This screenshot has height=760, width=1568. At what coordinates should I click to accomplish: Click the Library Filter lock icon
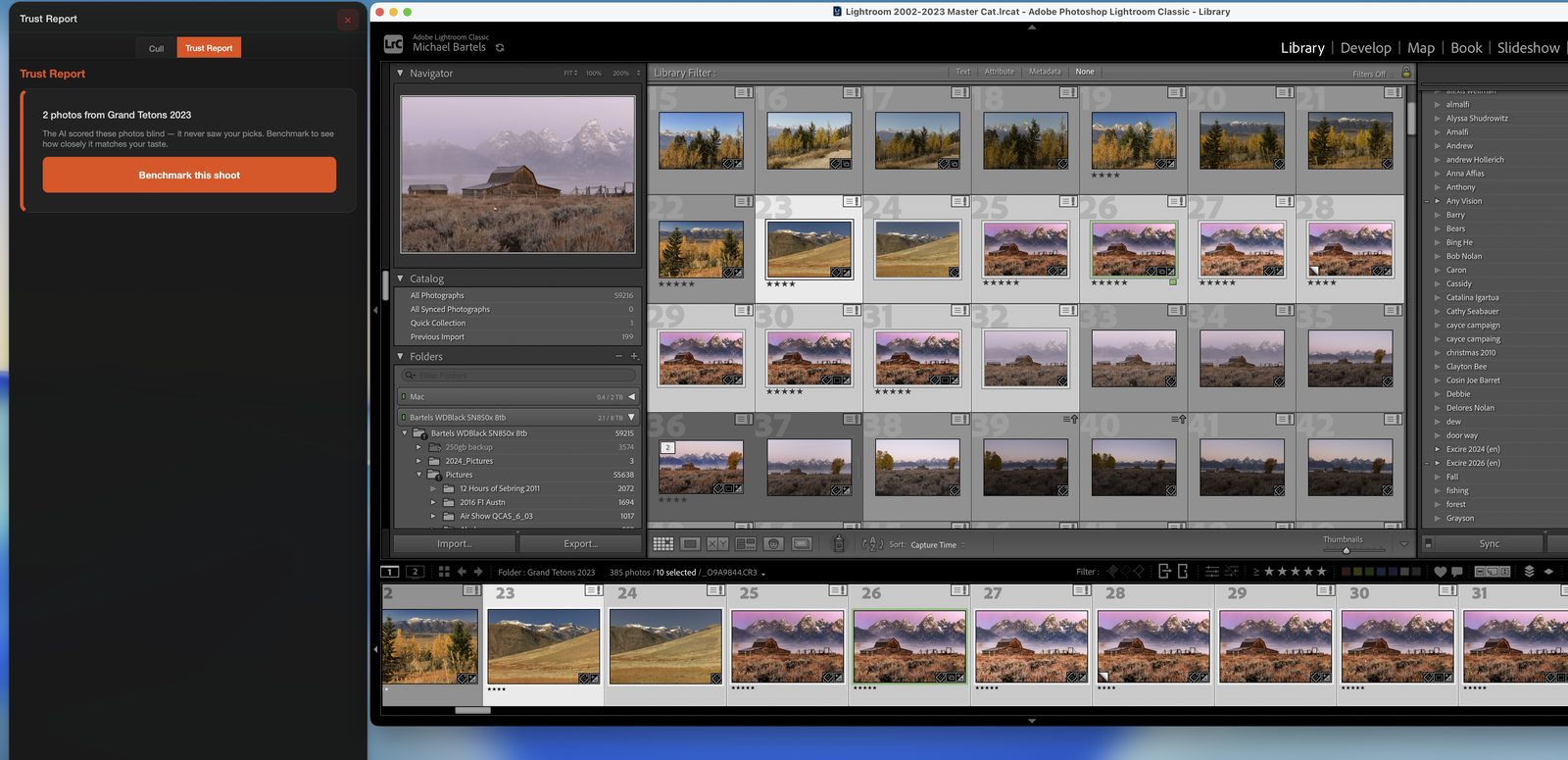click(1406, 73)
